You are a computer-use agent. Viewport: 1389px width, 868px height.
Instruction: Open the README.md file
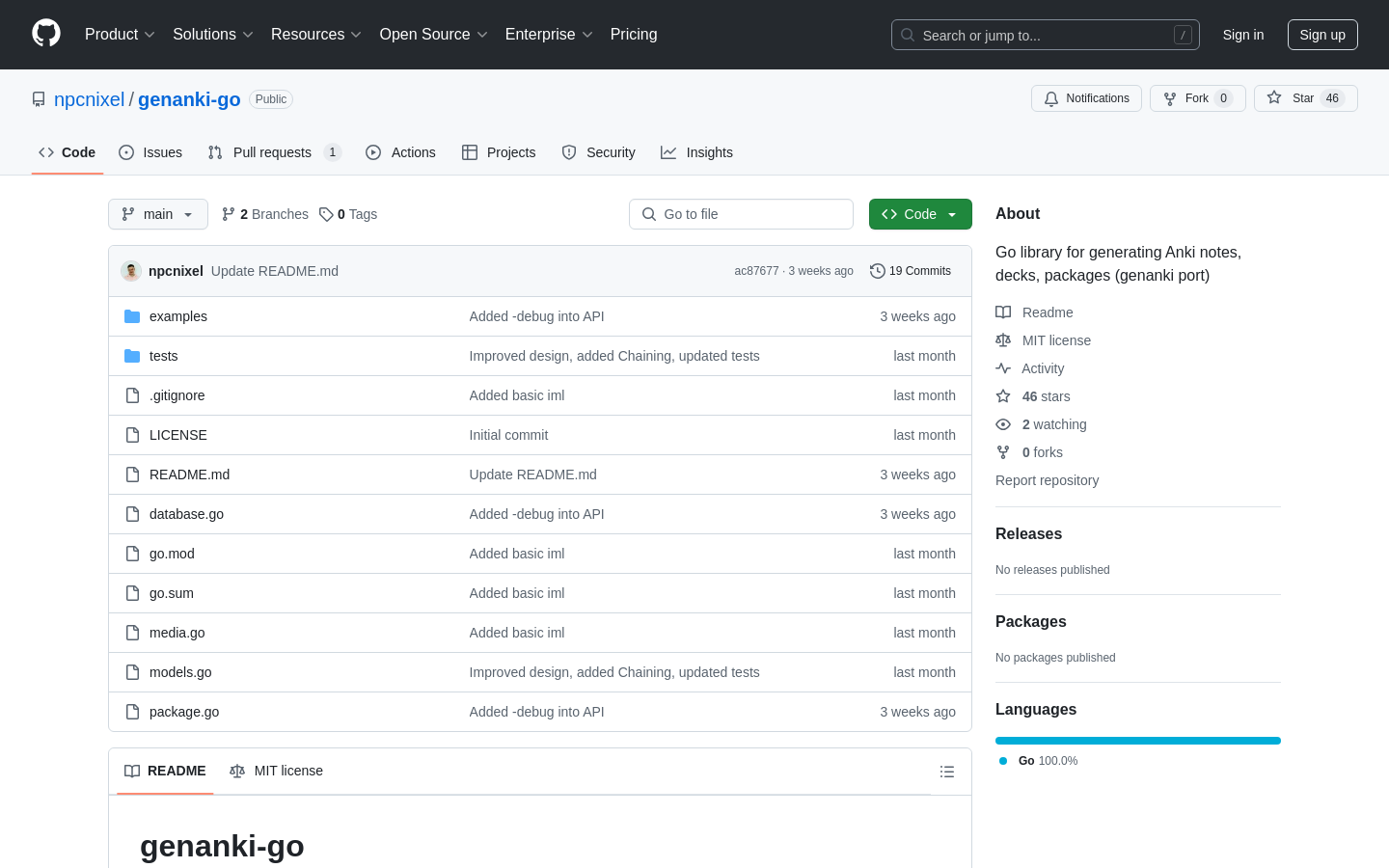coord(189,475)
